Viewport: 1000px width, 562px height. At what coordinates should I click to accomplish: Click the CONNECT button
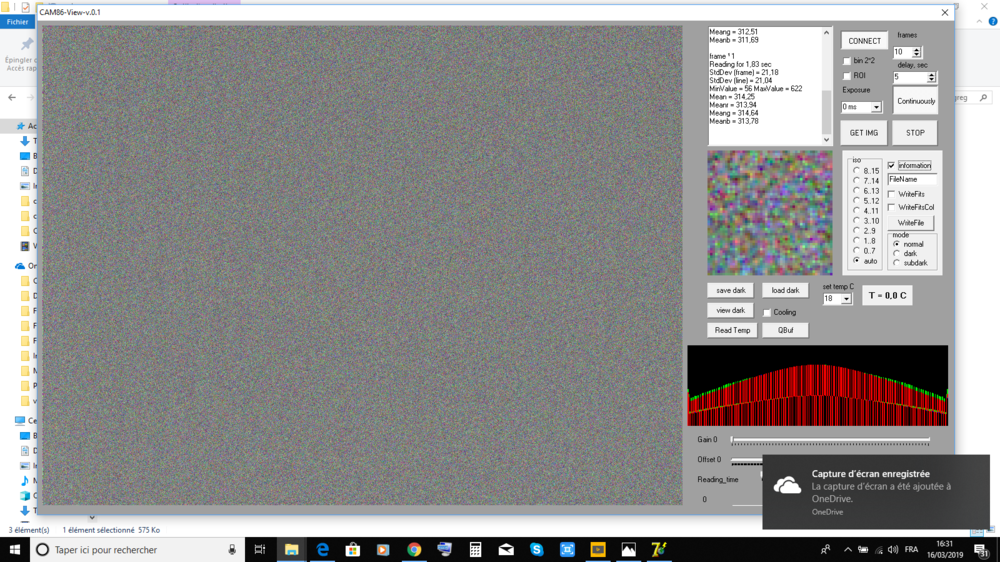click(864, 41)
